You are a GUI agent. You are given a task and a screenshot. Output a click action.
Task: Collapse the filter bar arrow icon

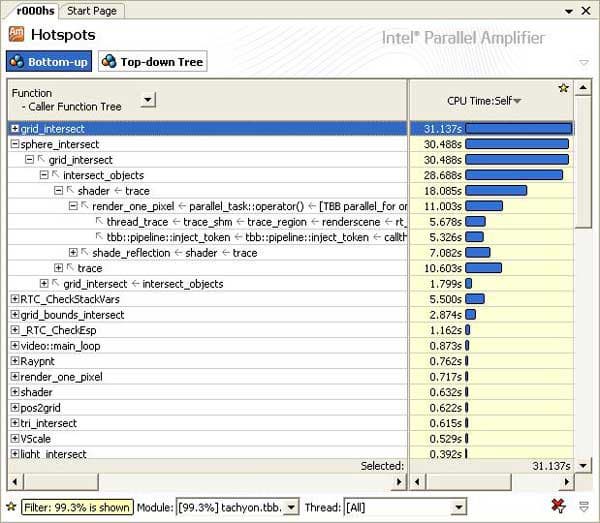coord(584,507)
